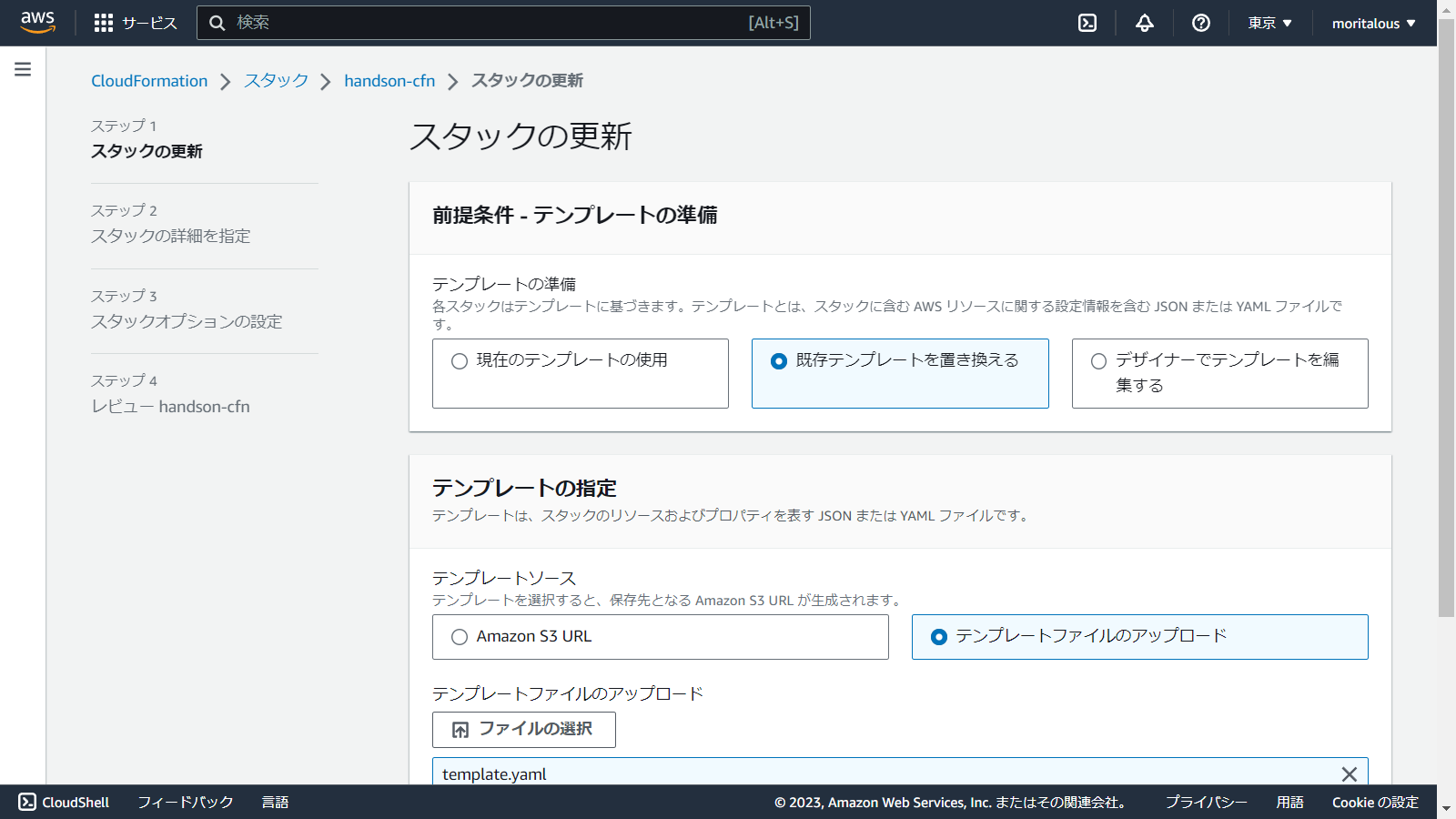Click the magnifier icon in the search bar

(217, 23)
